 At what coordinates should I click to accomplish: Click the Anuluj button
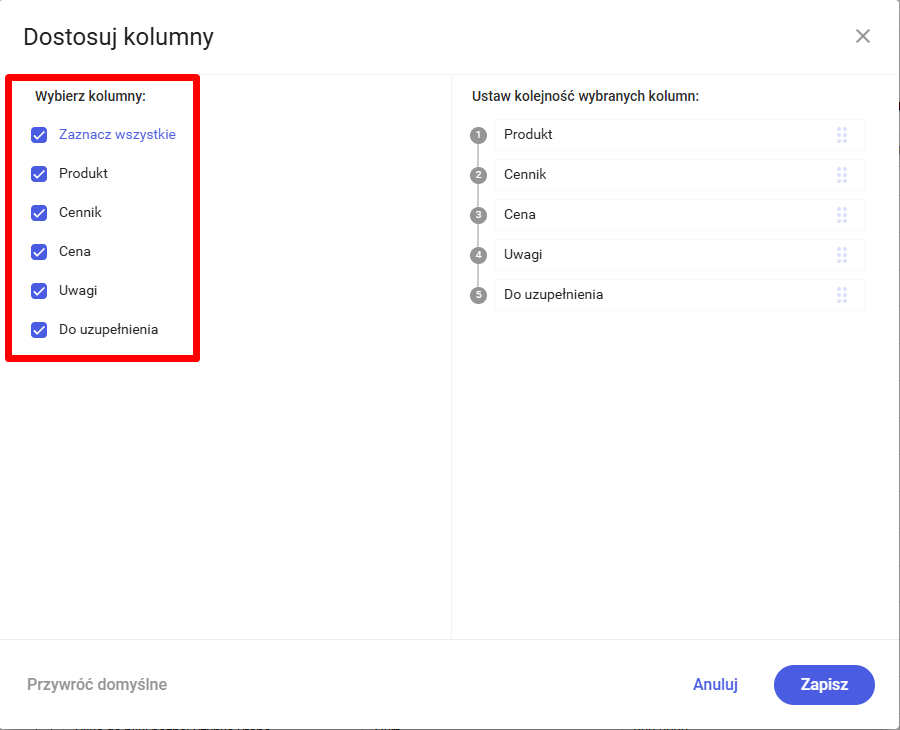[x=715, y=685]
